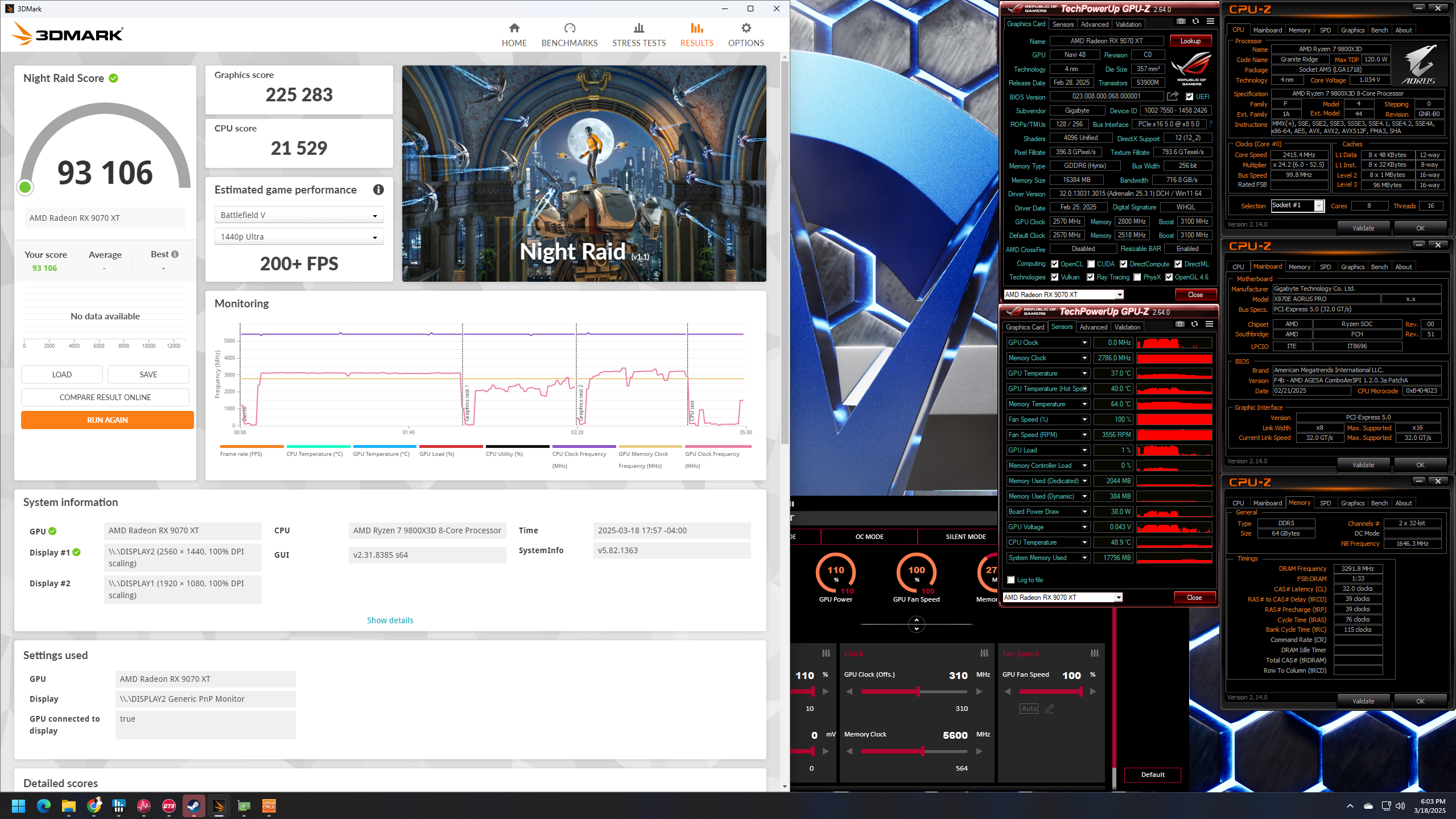Click 3DMark results vertical scrollbar
Screen dimensions: 1456x819
pyautogui.click(x=785, y=253)
